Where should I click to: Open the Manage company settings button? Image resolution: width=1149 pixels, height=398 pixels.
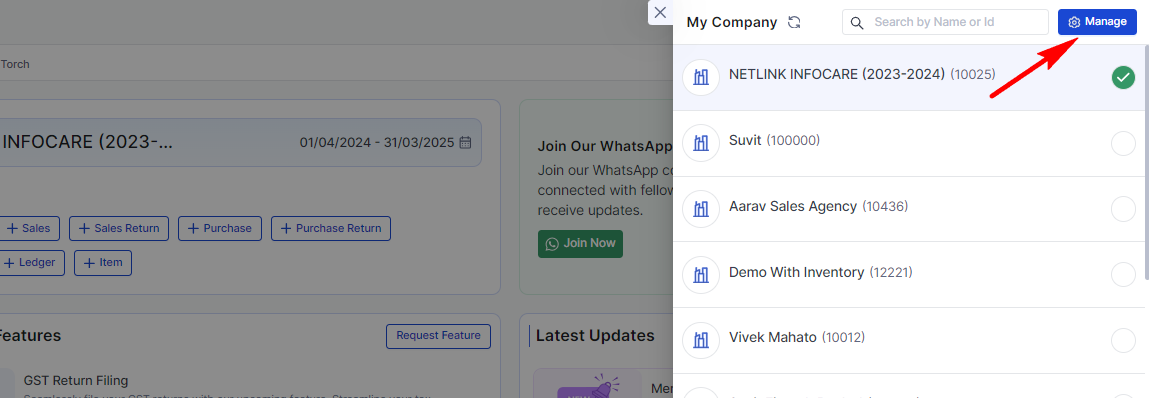[x=1097, y=22]
